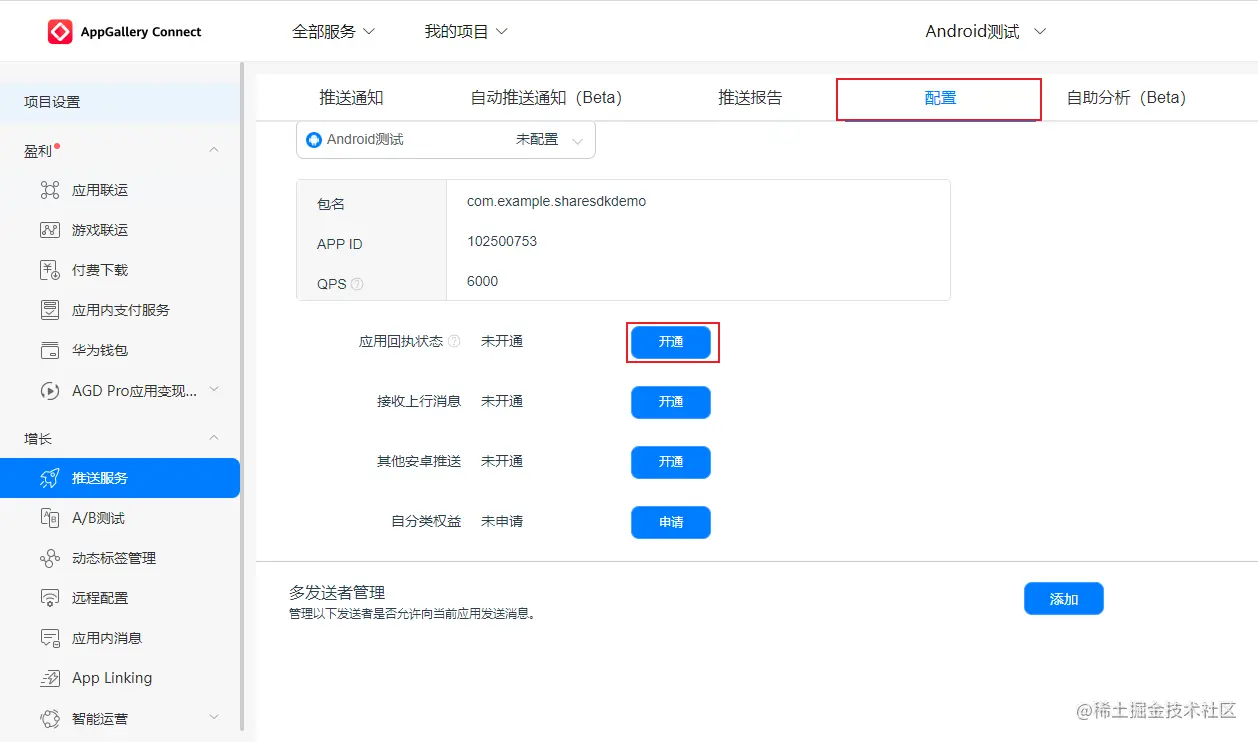The width and height of the screenshot is (1258, 742).
Task: Navigate to A/B测试
Action: point(98,518)
